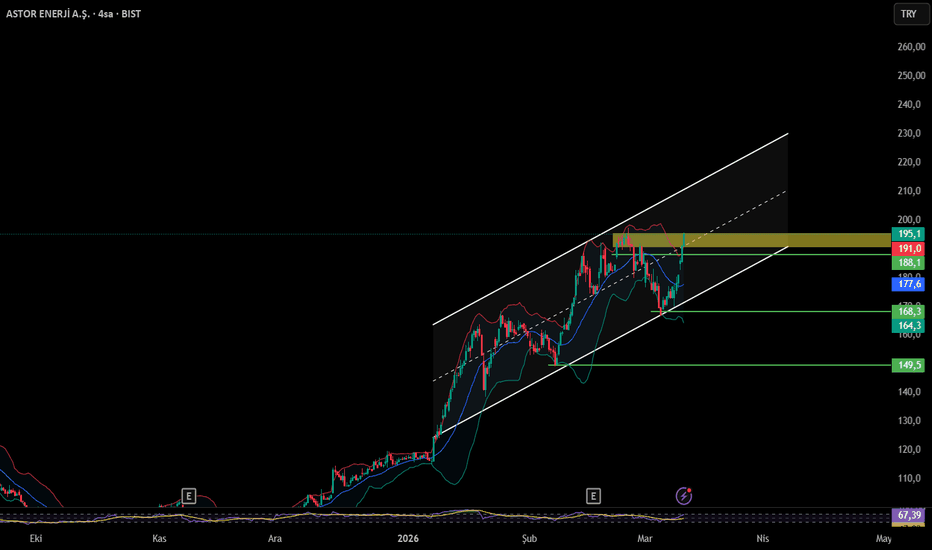Image resolution: width=932 pixels, height=550 pixels.
Task: Click the Kas month label on time axis
Action: (x=159, y=538)
